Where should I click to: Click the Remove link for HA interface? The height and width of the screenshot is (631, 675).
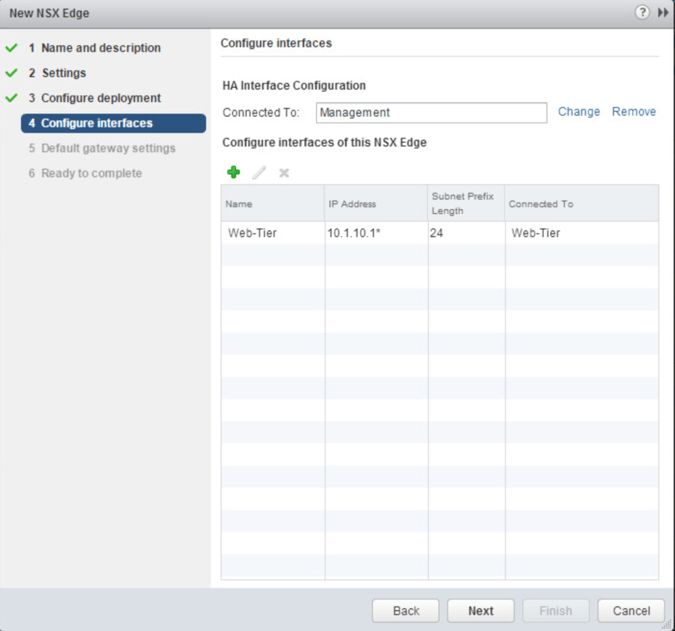[x=634, y=112]
